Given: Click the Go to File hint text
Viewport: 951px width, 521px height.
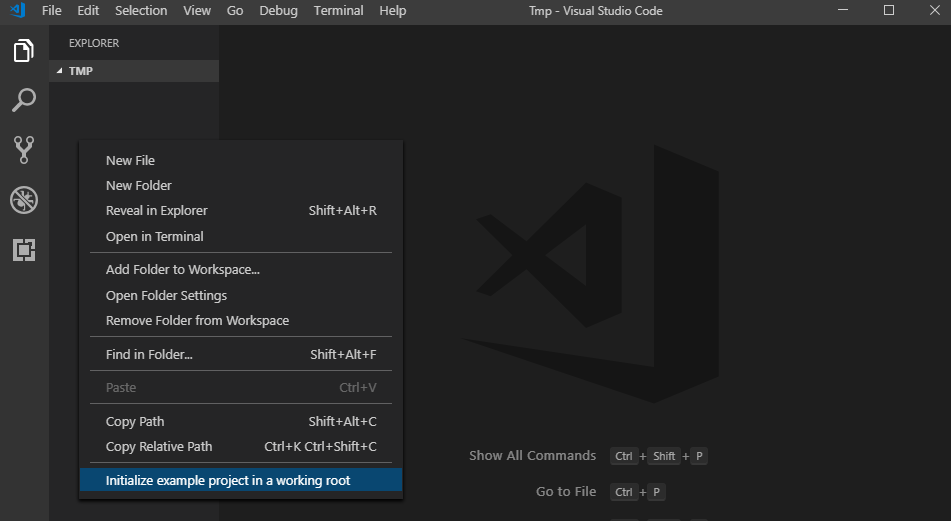Looking at the screenshot, I should pos(566,491).
